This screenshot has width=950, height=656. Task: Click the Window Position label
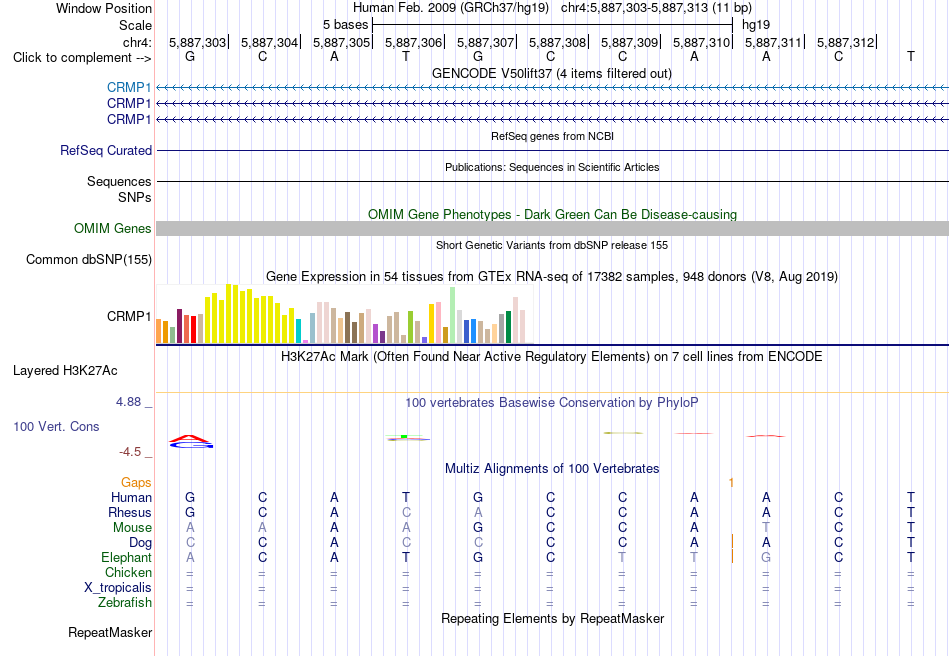pyautogui.click(x=104, y=8)
